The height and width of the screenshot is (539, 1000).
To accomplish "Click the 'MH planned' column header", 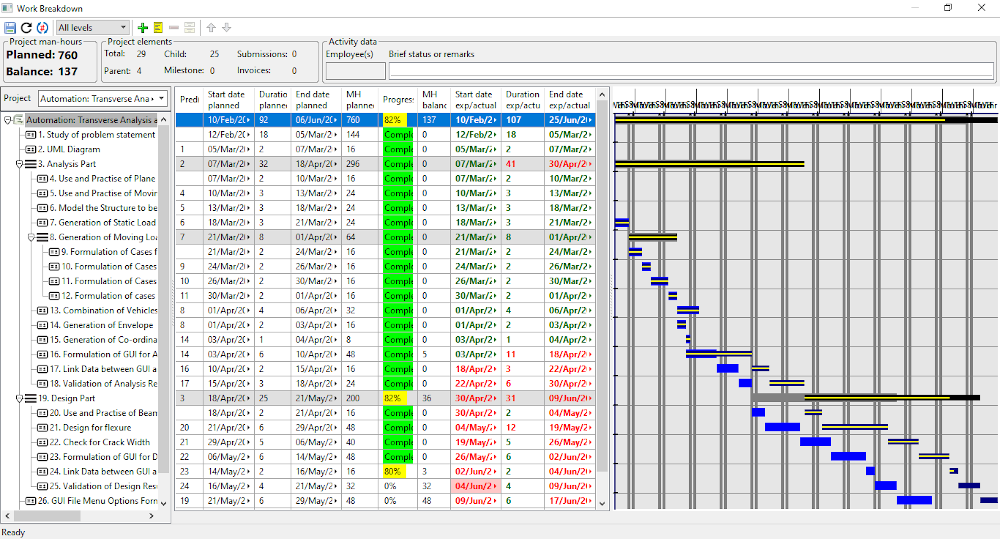I will pyautogui.click(x=359, y=99).
